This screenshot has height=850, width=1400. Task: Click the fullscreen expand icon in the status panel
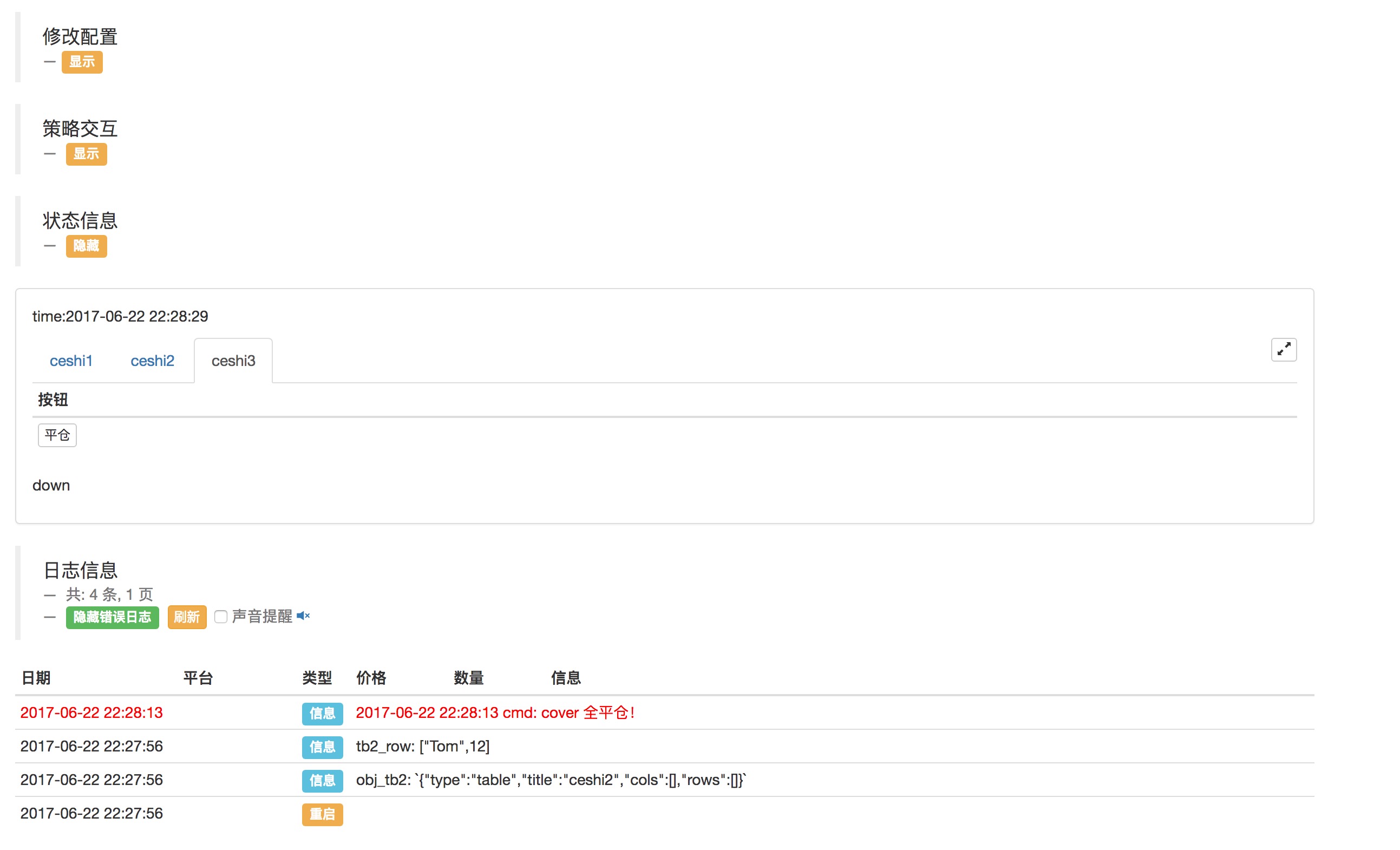[x=1283, y=349]
